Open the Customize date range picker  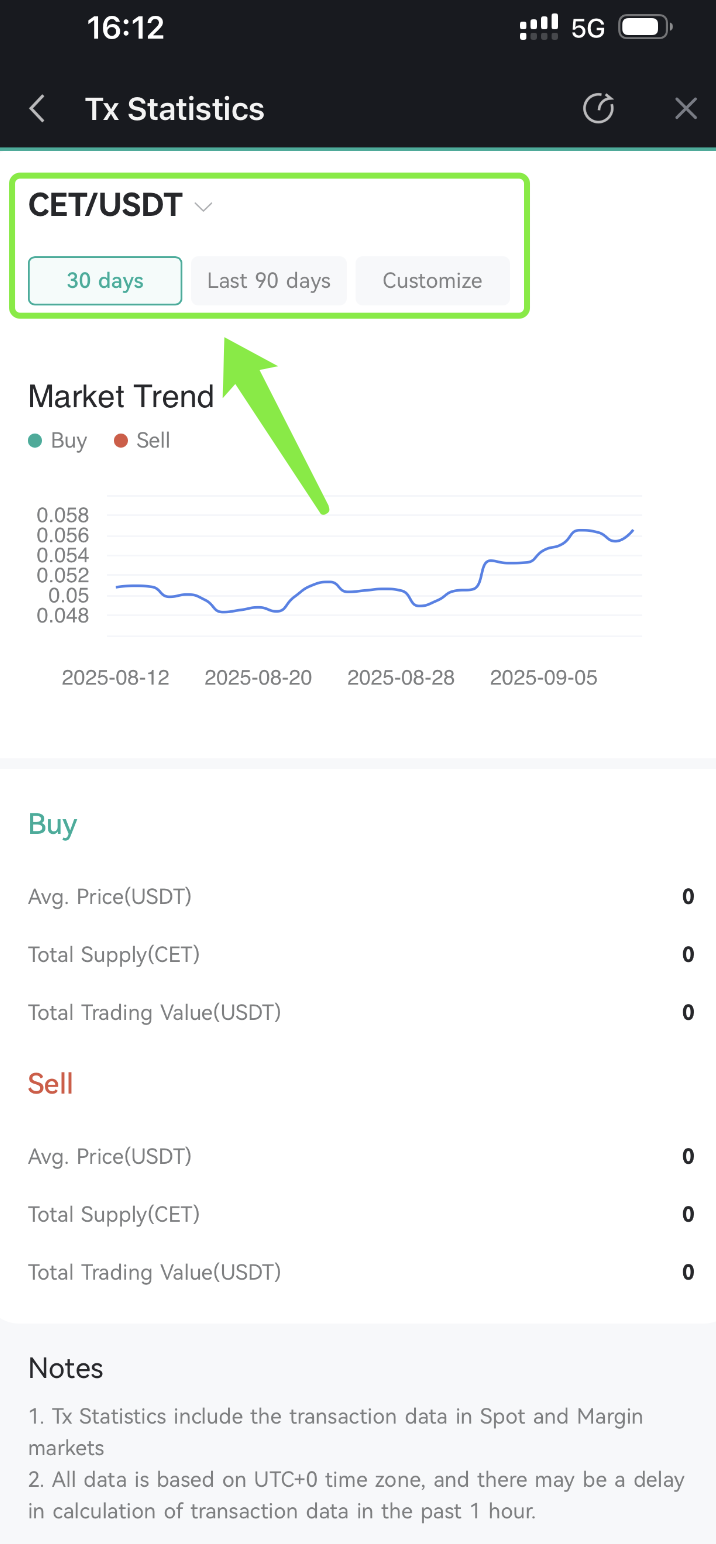tap(432, 281)
